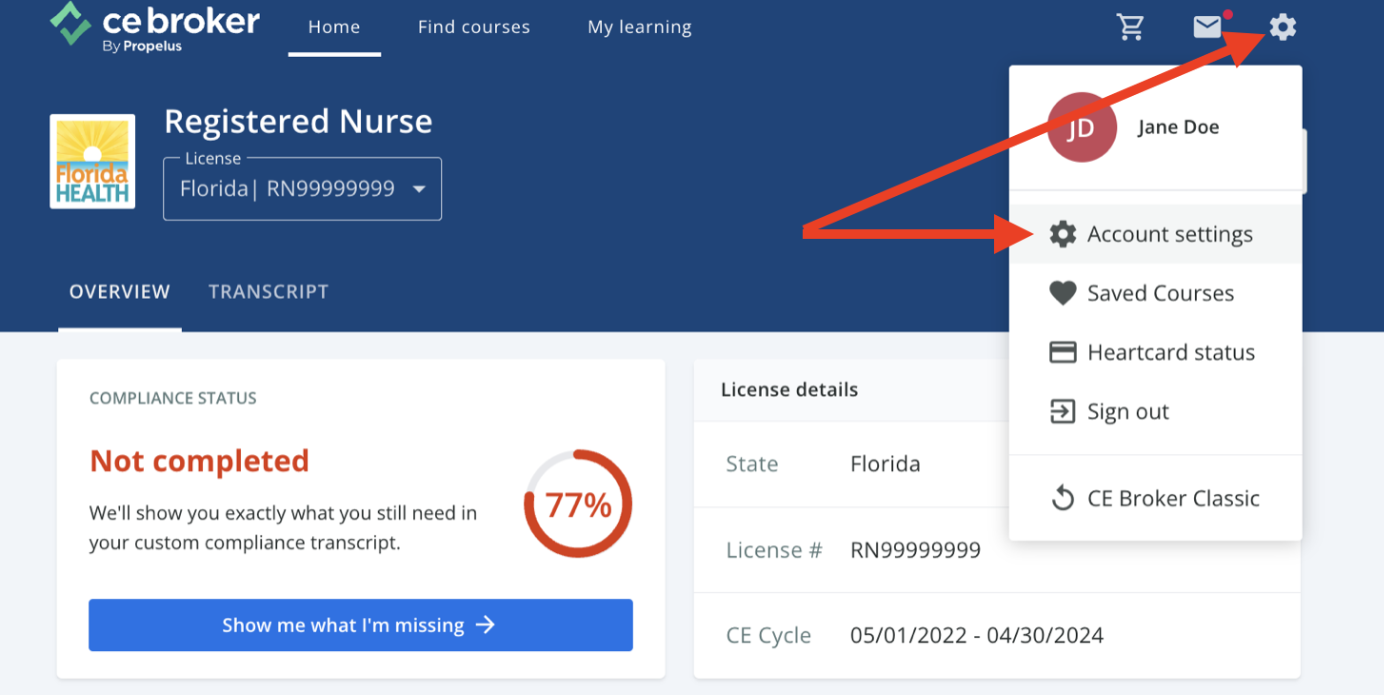Choose Heartcard status in the menu
Image resolution: width=1384 pixels, height=696 pixels.
(x=1155, y=352)
